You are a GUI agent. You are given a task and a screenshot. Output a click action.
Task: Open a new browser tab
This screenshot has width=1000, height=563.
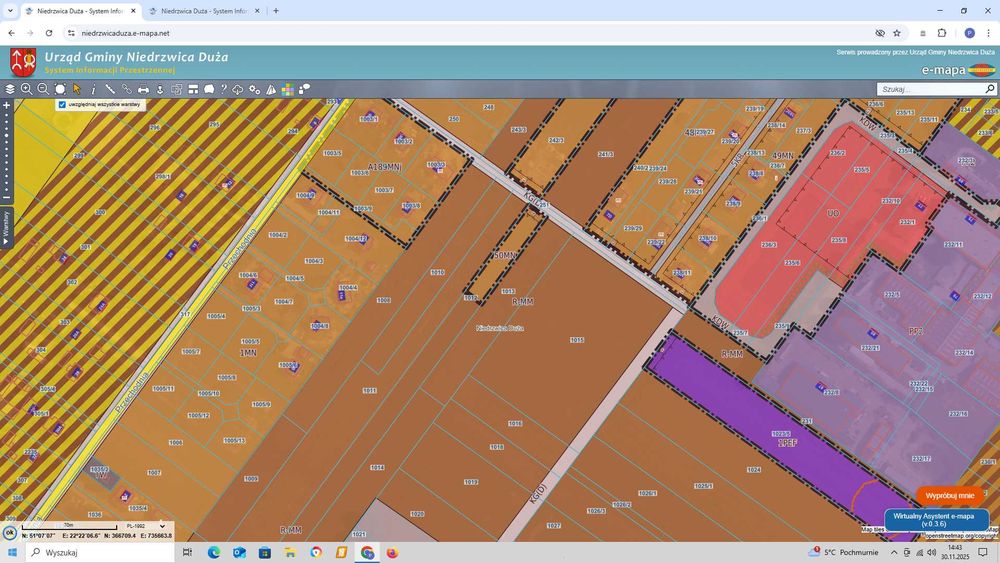[x=276, y=11]
